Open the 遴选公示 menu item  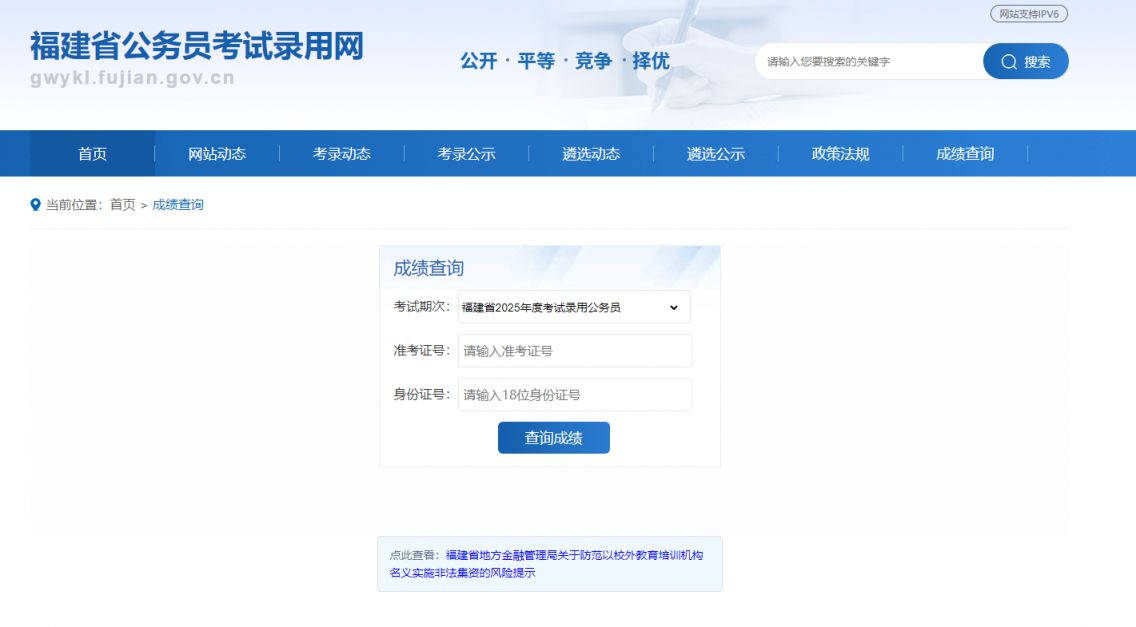coord(715,154)
